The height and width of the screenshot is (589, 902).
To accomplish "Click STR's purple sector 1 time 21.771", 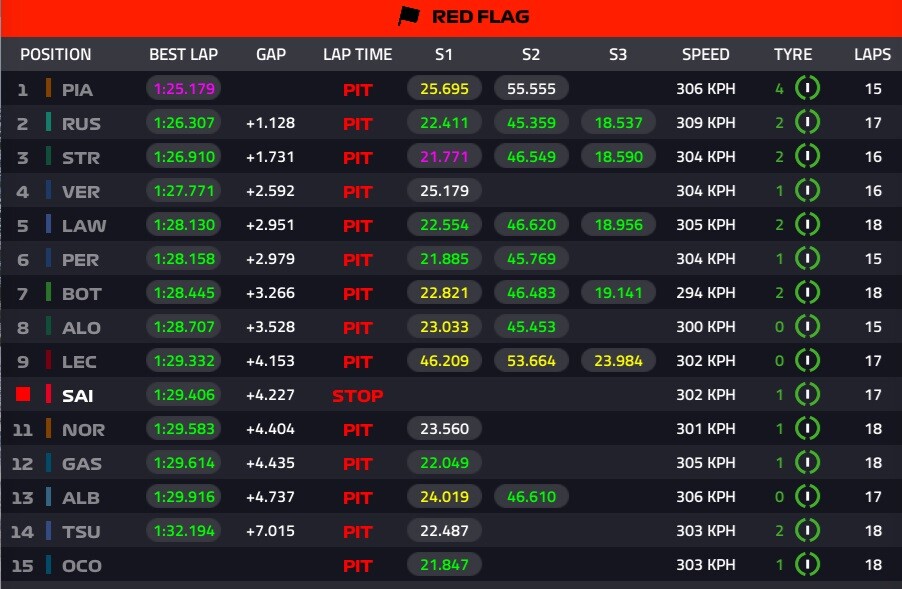I will pyautogui.click(x=444, y=157).
